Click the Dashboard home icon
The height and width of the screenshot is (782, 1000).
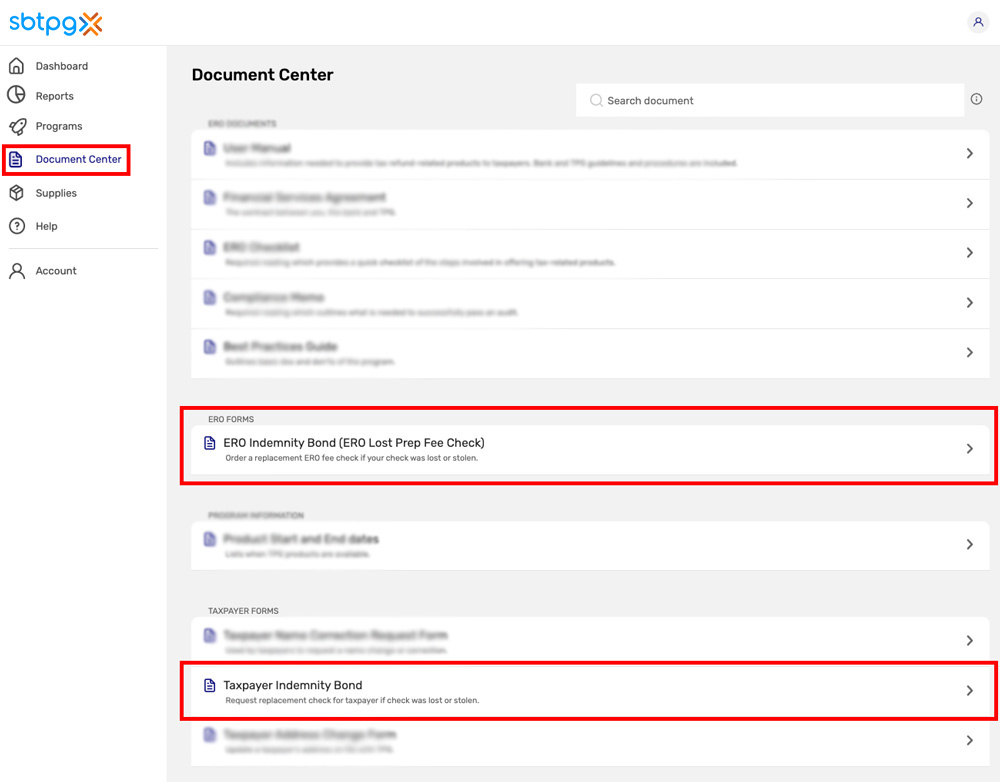point(17,66)
